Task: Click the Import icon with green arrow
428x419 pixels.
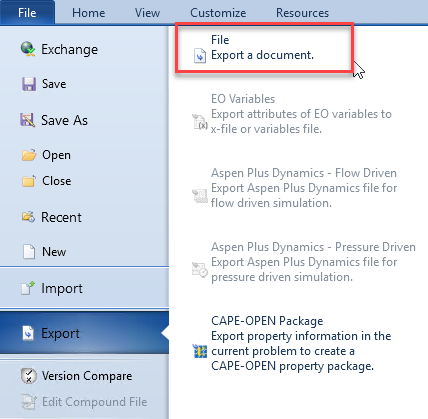Action: pyautogui.click(x=28, y=288)
